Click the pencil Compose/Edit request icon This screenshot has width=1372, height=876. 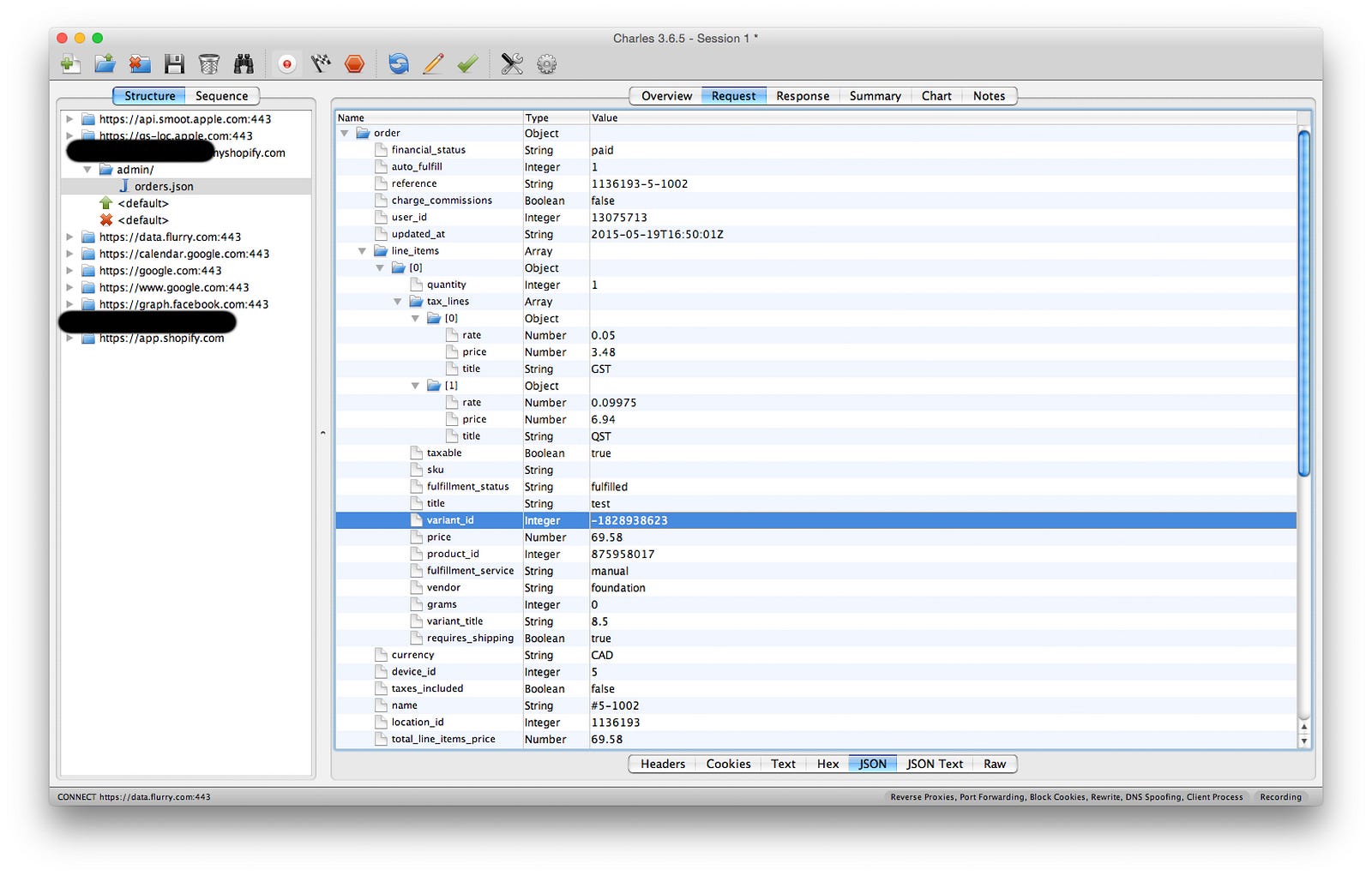[434, 63]
